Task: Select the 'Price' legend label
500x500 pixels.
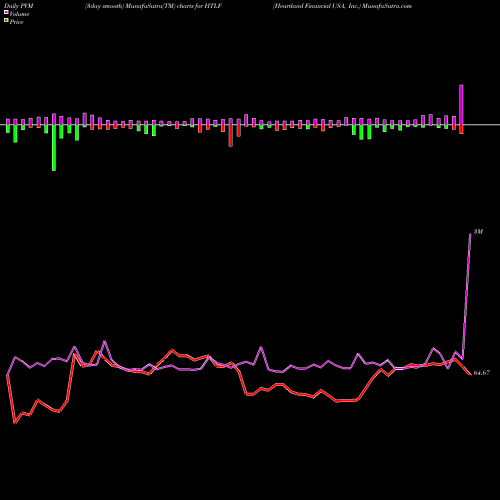Action: (x=16, y=22)
